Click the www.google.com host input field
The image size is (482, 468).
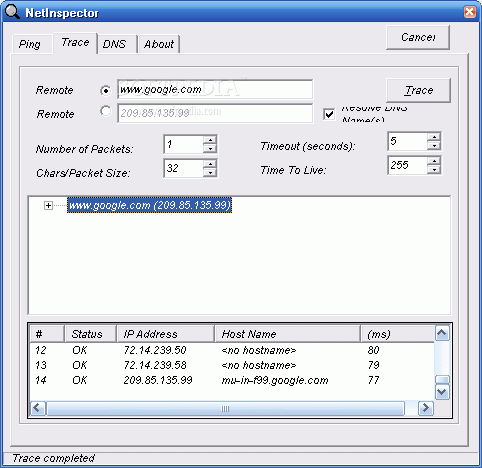coord(215,89)
